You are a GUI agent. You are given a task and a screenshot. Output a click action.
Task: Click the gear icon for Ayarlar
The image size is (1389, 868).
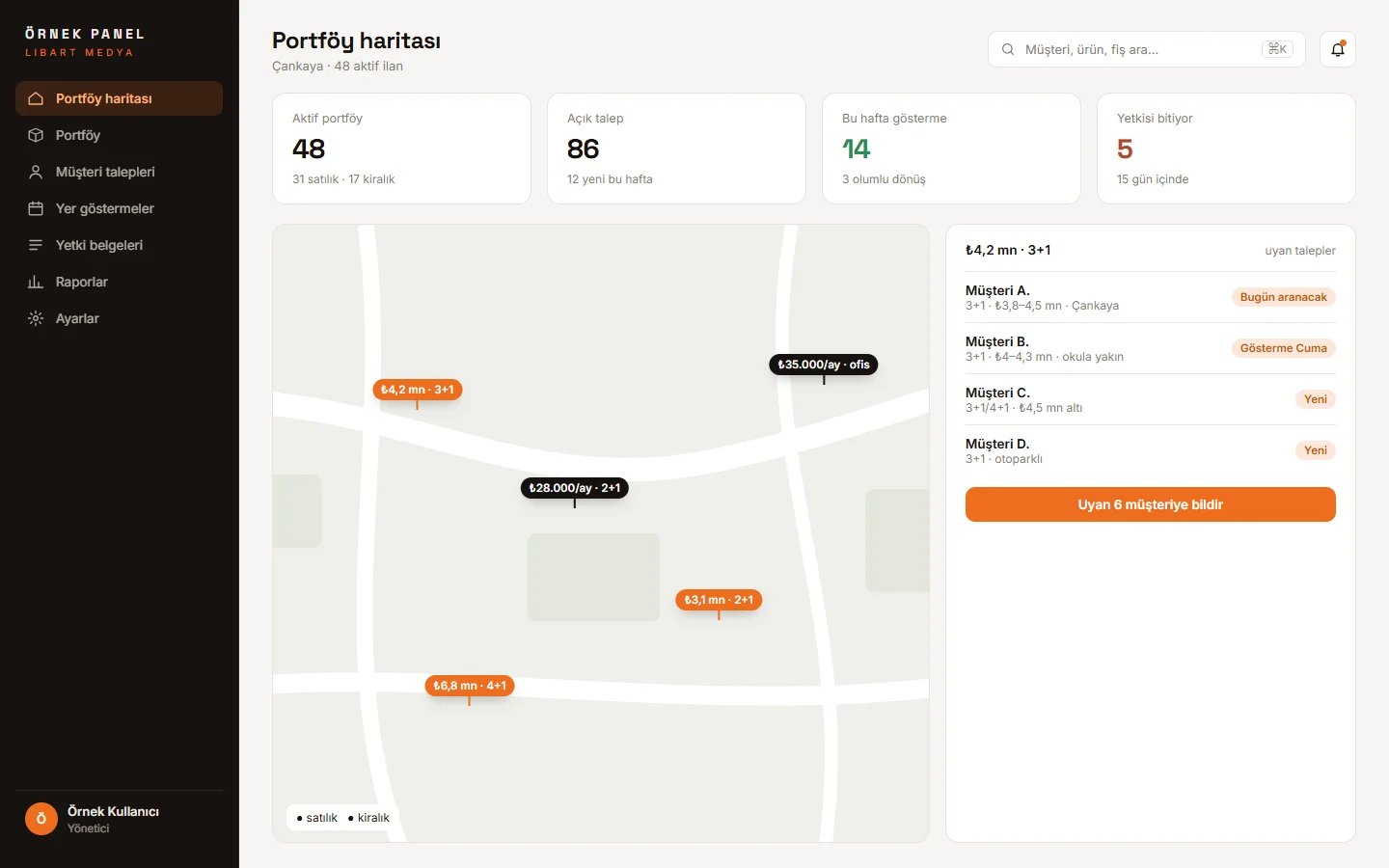[x=36, y=318]
